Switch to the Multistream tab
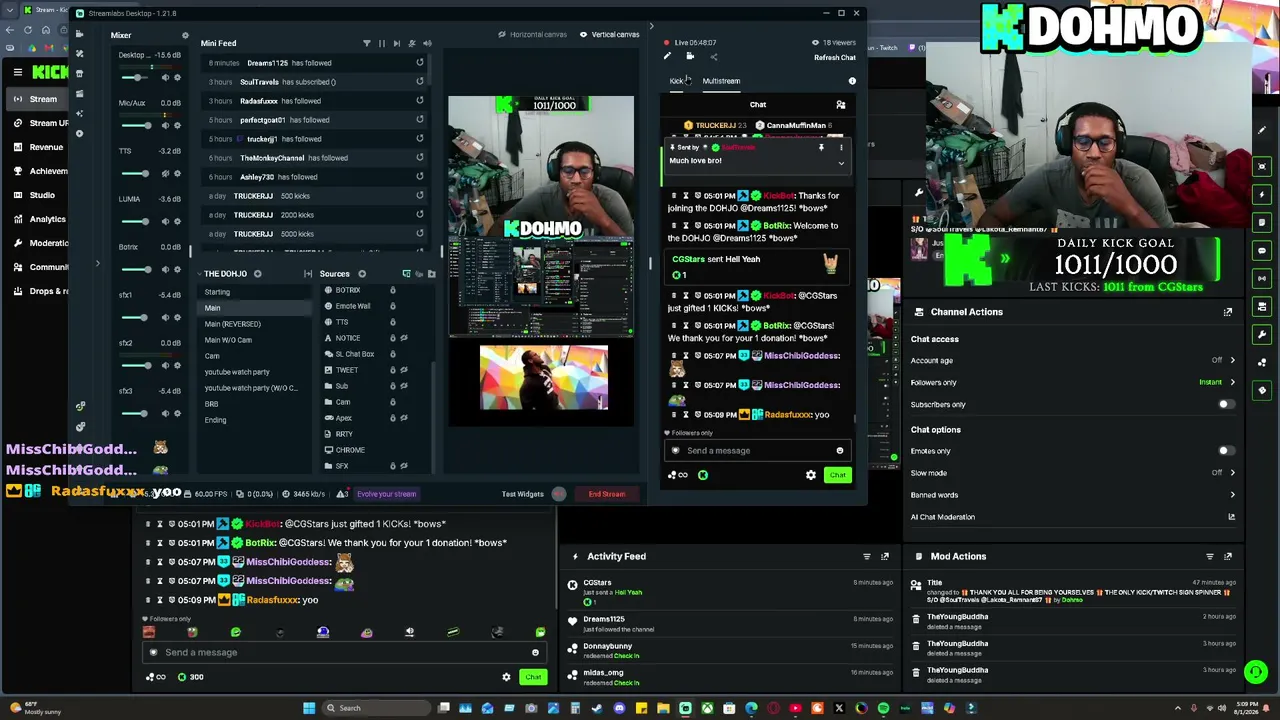 pyautogui.click(x=721, y=81)
